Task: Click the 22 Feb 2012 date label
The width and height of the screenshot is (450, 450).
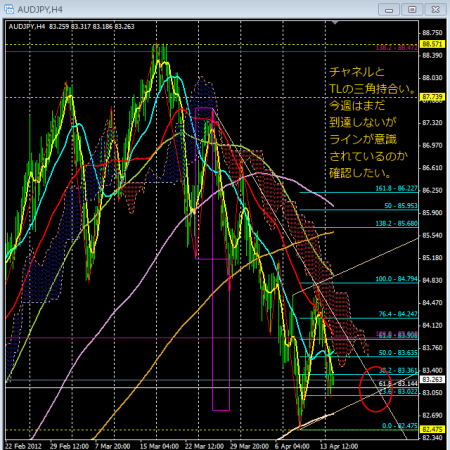Action: point(23,446)
